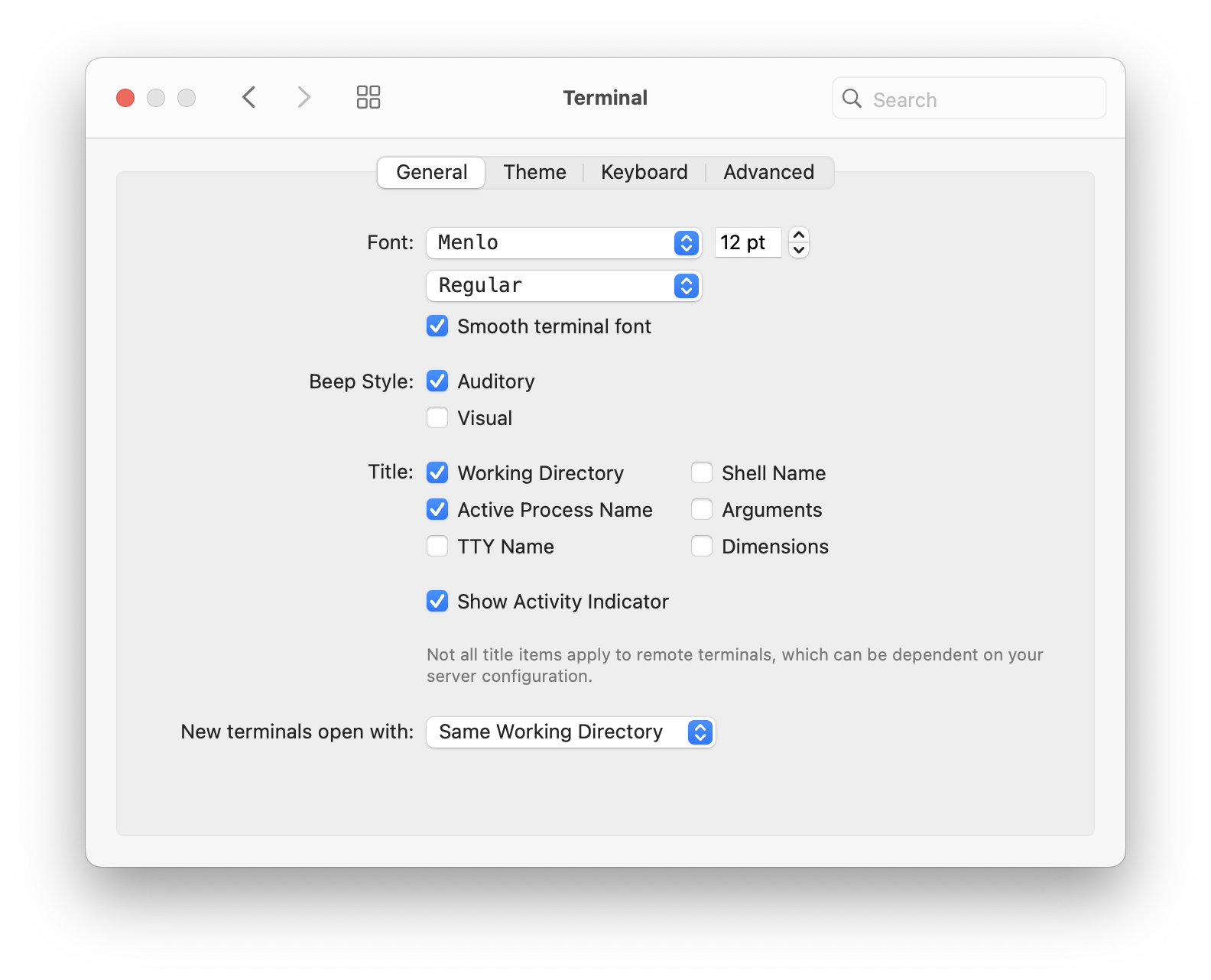
Task: Click the remote terminals note text
Action: (x=735, y=665)
